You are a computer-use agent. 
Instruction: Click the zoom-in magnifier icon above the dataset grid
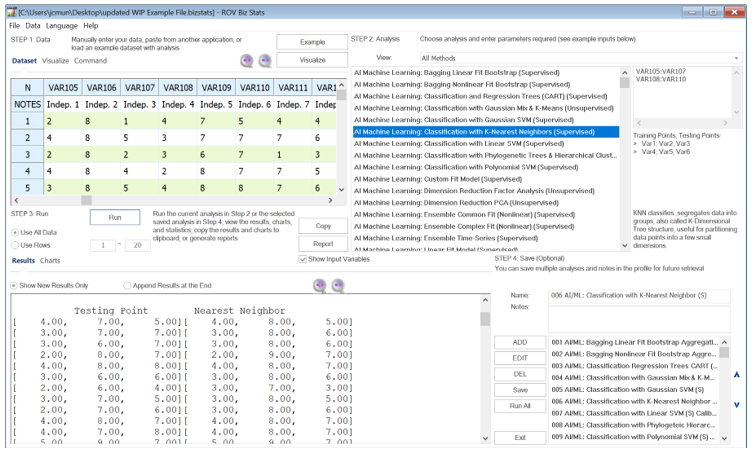point(247,61)
